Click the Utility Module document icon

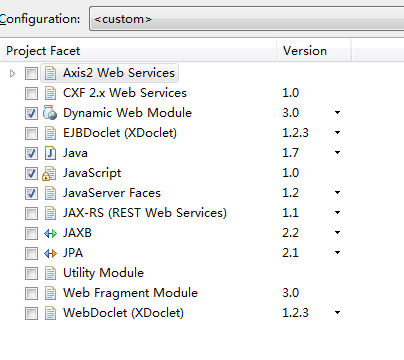[50, 273]
